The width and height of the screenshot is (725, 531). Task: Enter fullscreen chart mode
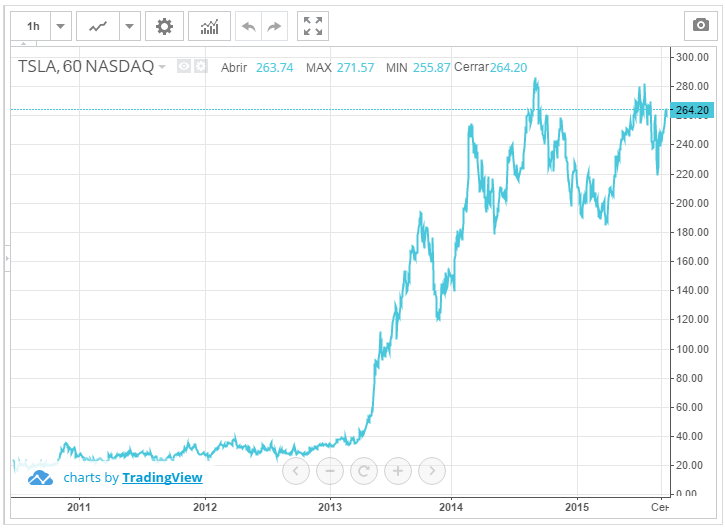click(313, 26)
